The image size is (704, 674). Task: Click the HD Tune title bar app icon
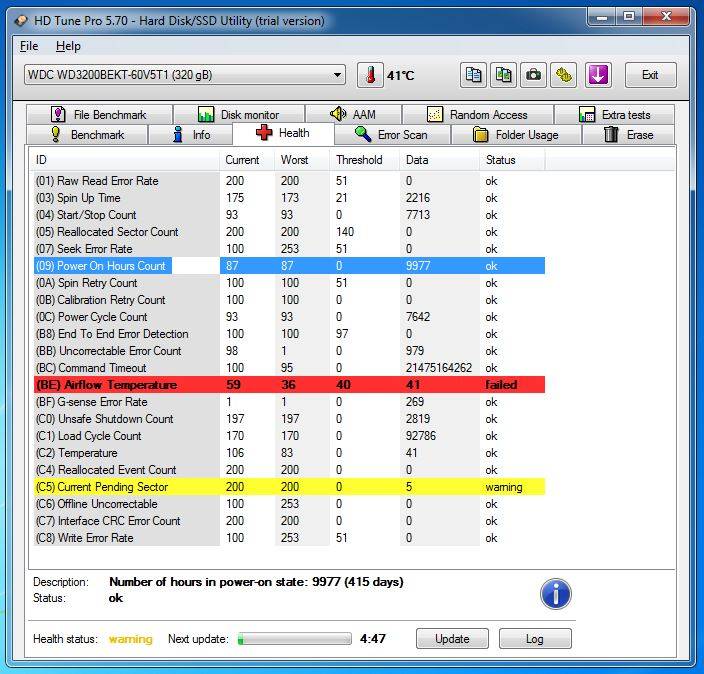click(x=22, y=21)
